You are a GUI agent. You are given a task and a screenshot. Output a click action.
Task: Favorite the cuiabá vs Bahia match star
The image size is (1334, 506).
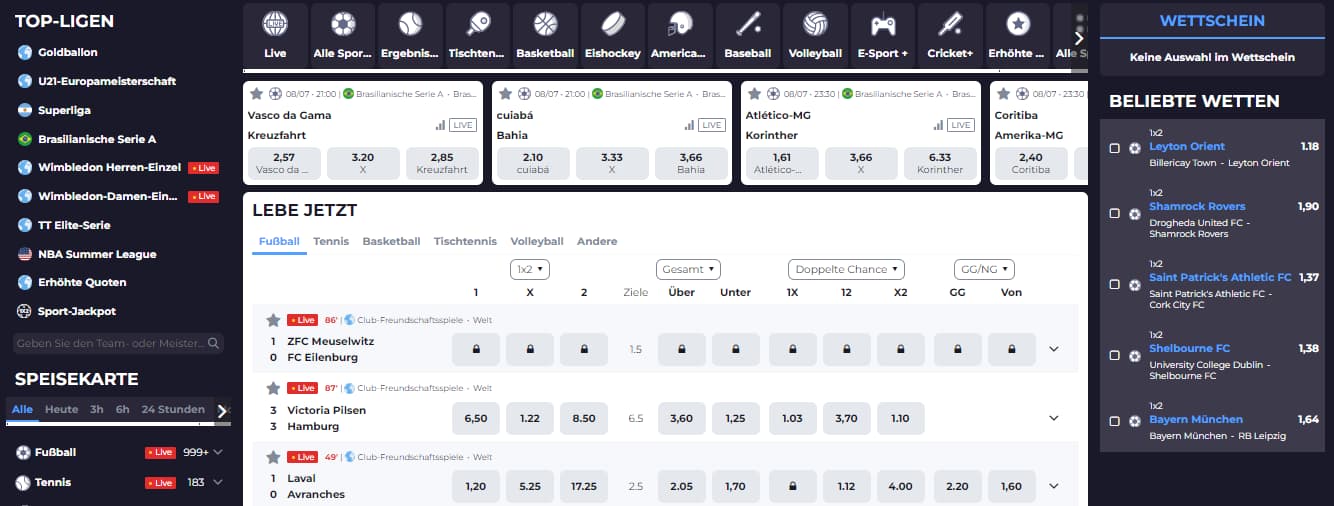click(505, 94)
